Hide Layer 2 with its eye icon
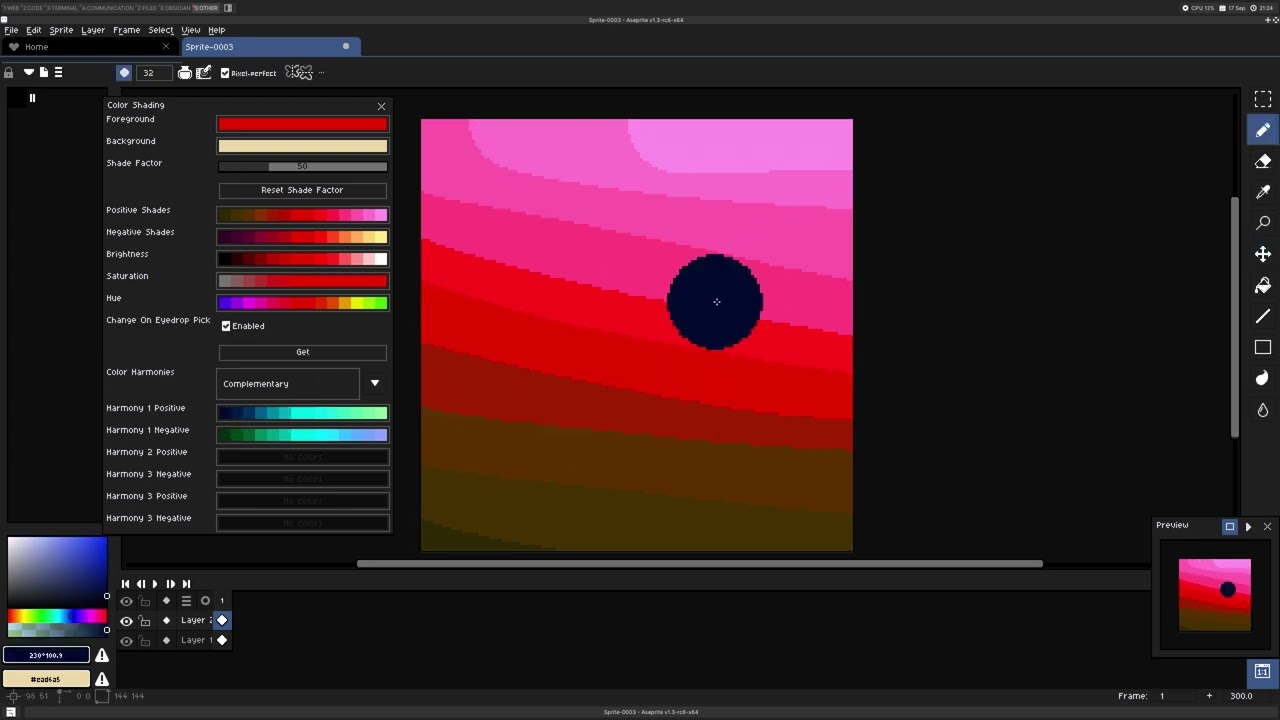This screenshot has height=720, width=1280. point(126,620)
